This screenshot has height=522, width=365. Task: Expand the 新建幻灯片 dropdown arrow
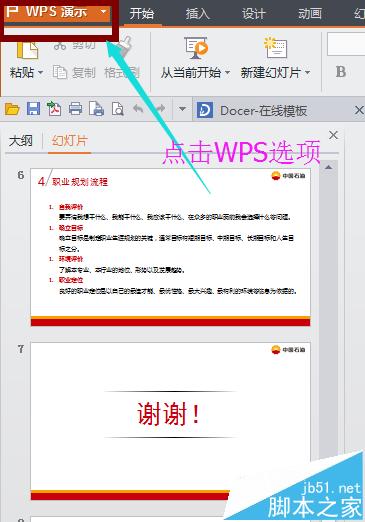tap(307, 72)
